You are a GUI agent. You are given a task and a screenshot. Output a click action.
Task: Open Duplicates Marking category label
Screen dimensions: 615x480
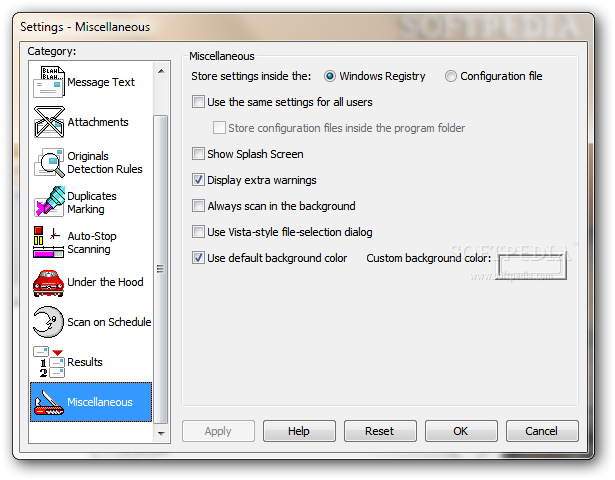[x=92, y=202]
